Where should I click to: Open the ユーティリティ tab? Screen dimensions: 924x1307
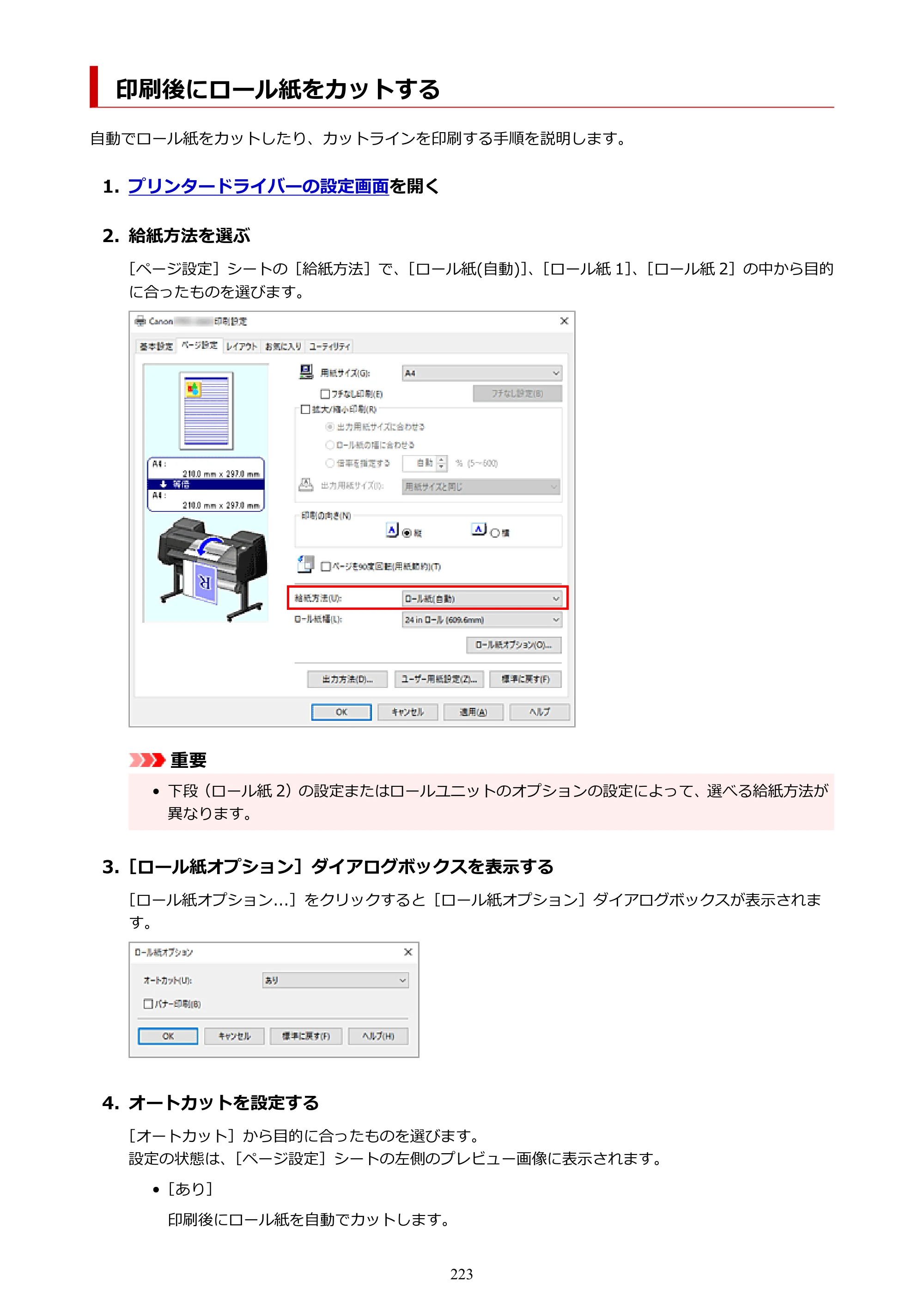329,346
